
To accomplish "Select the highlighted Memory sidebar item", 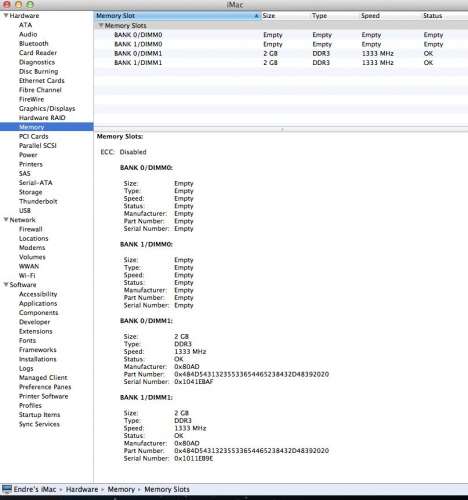I will (x=47, y=127).
